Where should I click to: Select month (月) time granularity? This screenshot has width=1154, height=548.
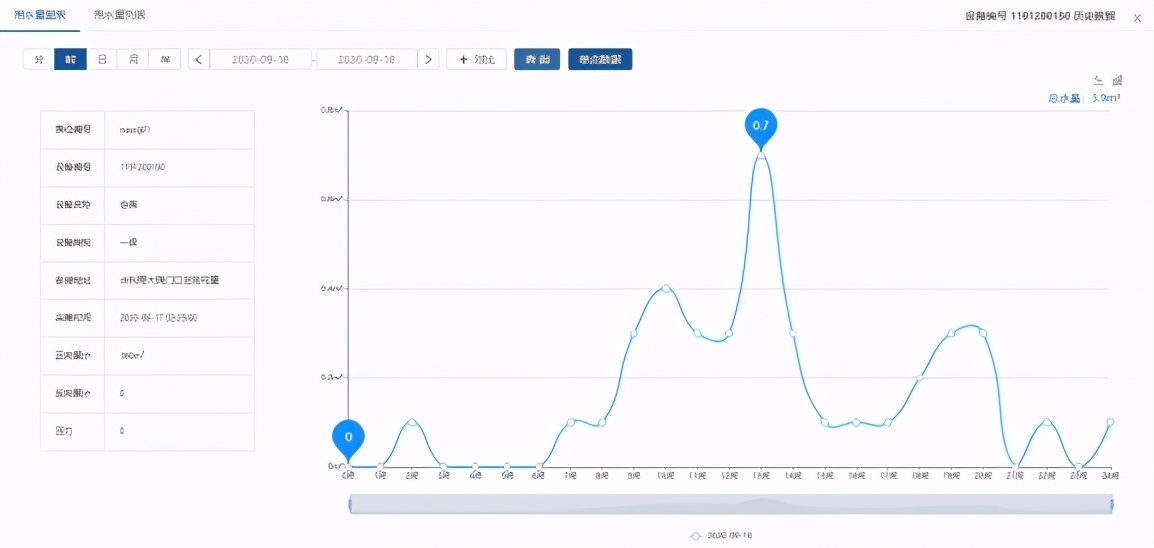click(x=133, y=60)
